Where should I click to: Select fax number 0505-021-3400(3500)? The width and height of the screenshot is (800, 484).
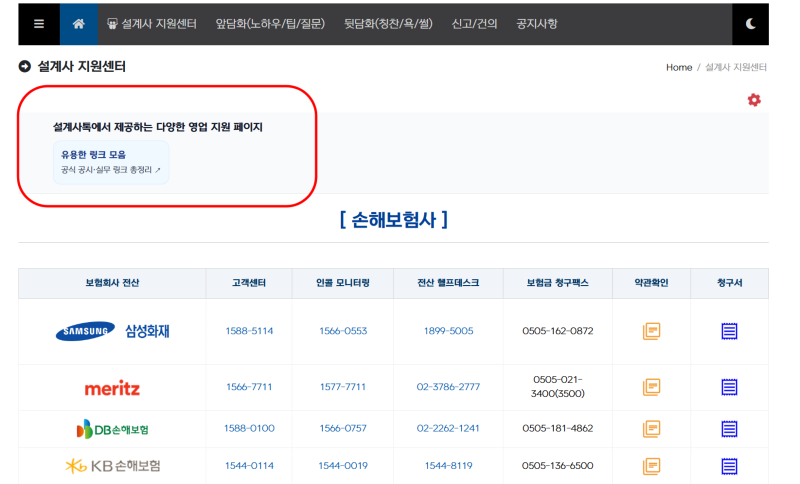pyautogui.click(x=558, y=387)
